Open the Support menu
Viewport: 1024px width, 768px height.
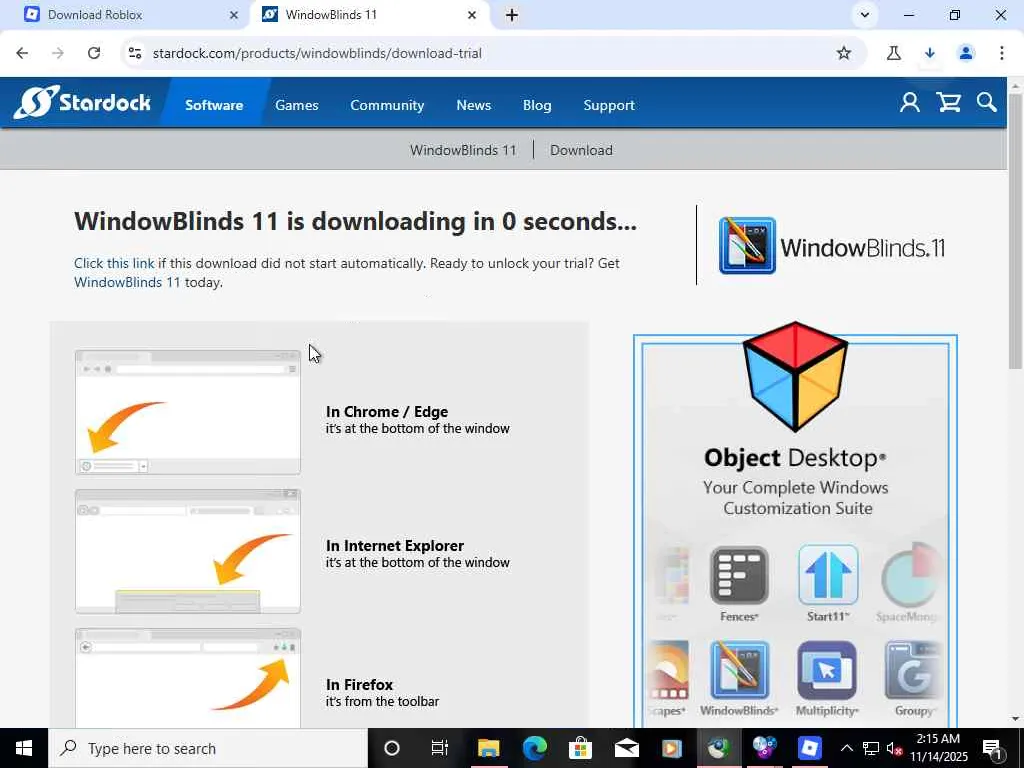tap(609, 105)
